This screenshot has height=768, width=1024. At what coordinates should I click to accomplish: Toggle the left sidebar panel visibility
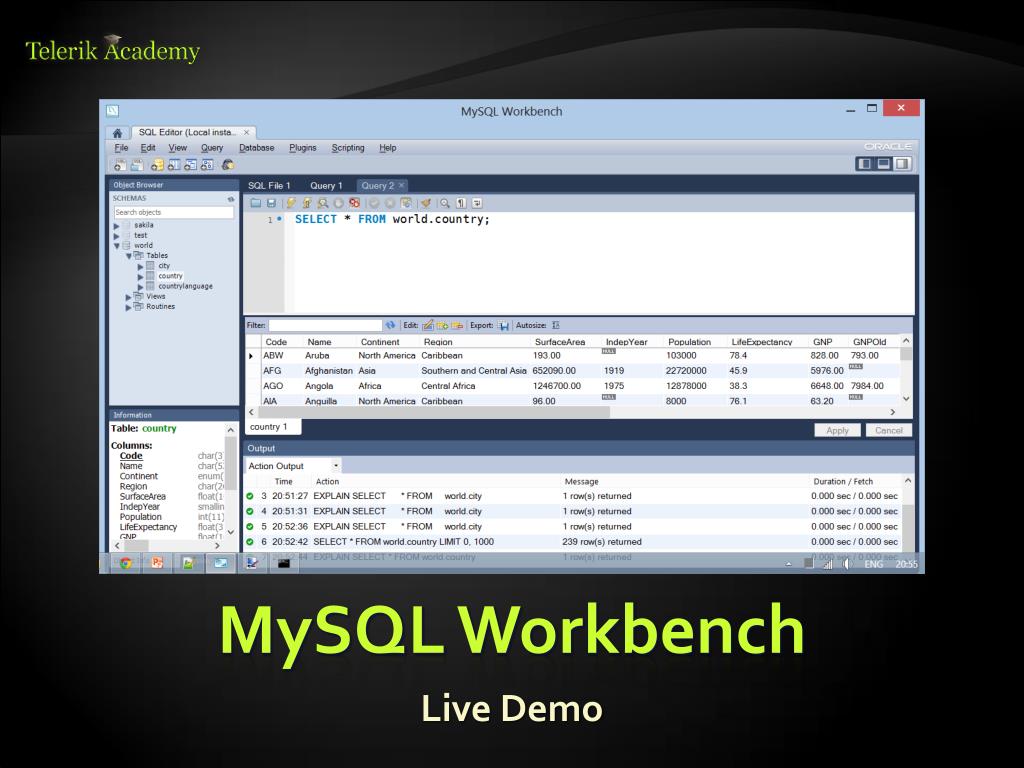click(x=865, y=164)
